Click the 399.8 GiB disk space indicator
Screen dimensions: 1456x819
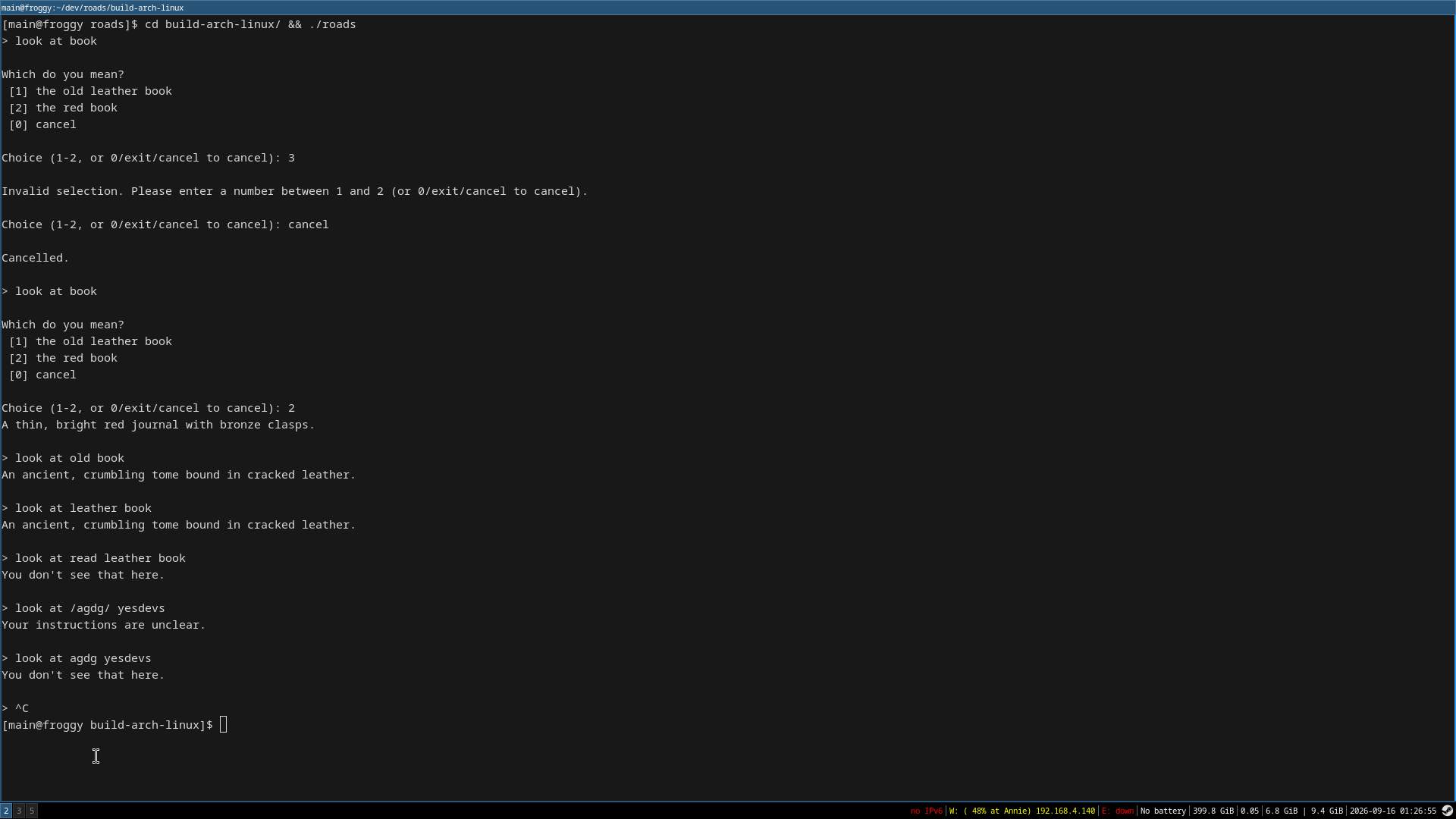[1213, 811]
